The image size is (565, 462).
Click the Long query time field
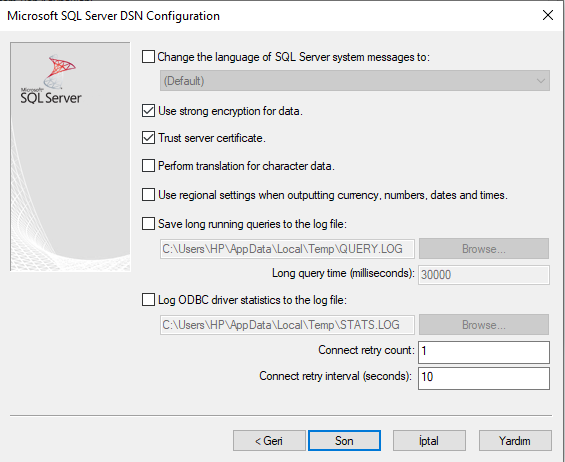(x=484, y=275)
